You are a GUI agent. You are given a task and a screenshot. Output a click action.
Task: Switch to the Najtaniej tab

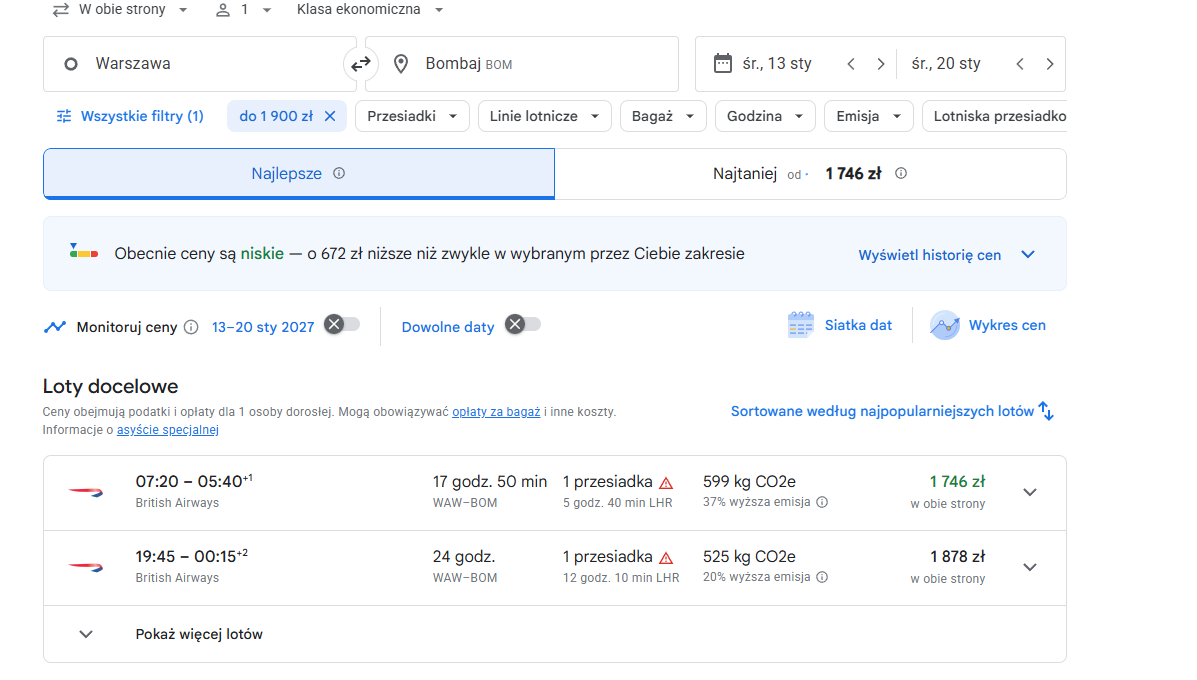pos(810,174)
